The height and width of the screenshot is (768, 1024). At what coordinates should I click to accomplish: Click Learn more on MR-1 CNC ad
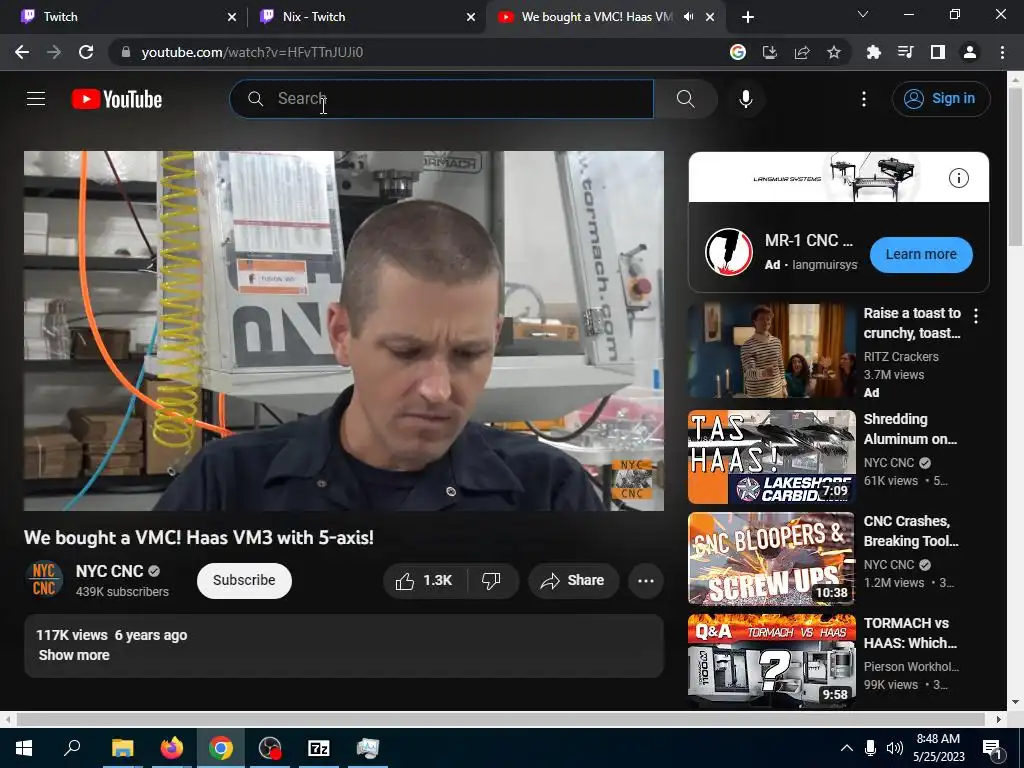(921, 254)
